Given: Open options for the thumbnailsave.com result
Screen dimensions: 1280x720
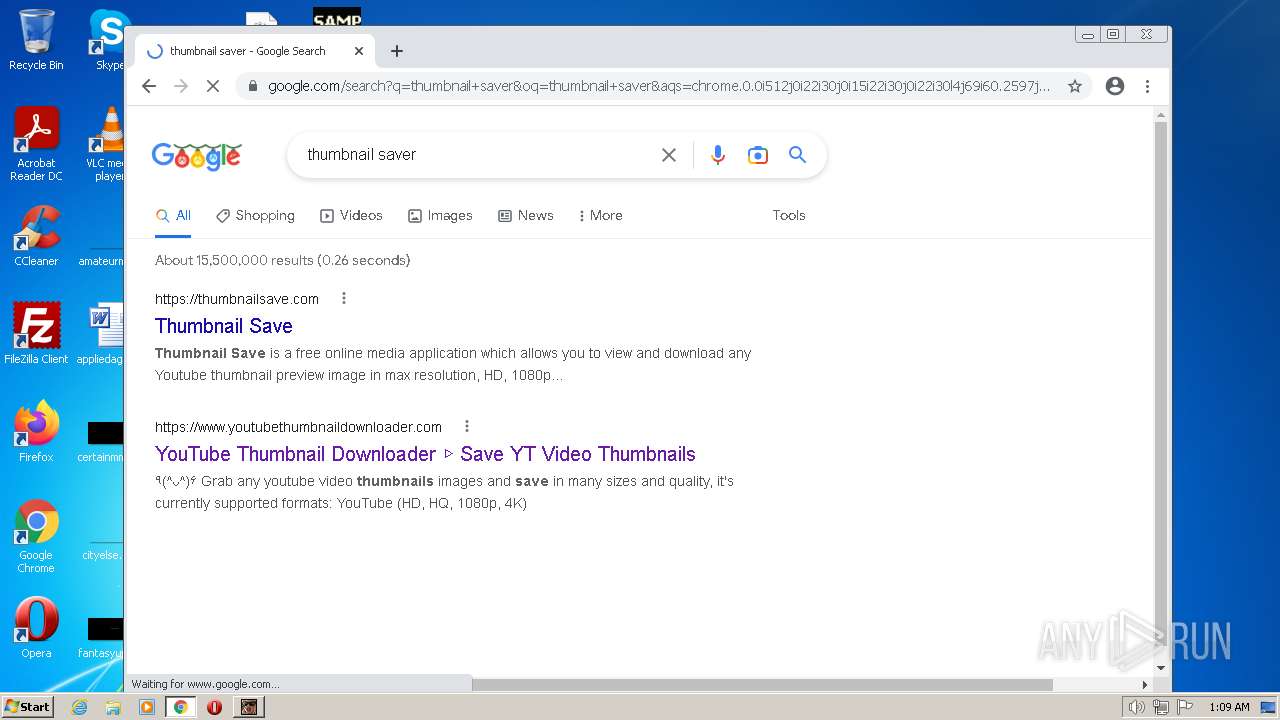Looking at the screenshot, I should pyautogui.click(x=344, y=298).
